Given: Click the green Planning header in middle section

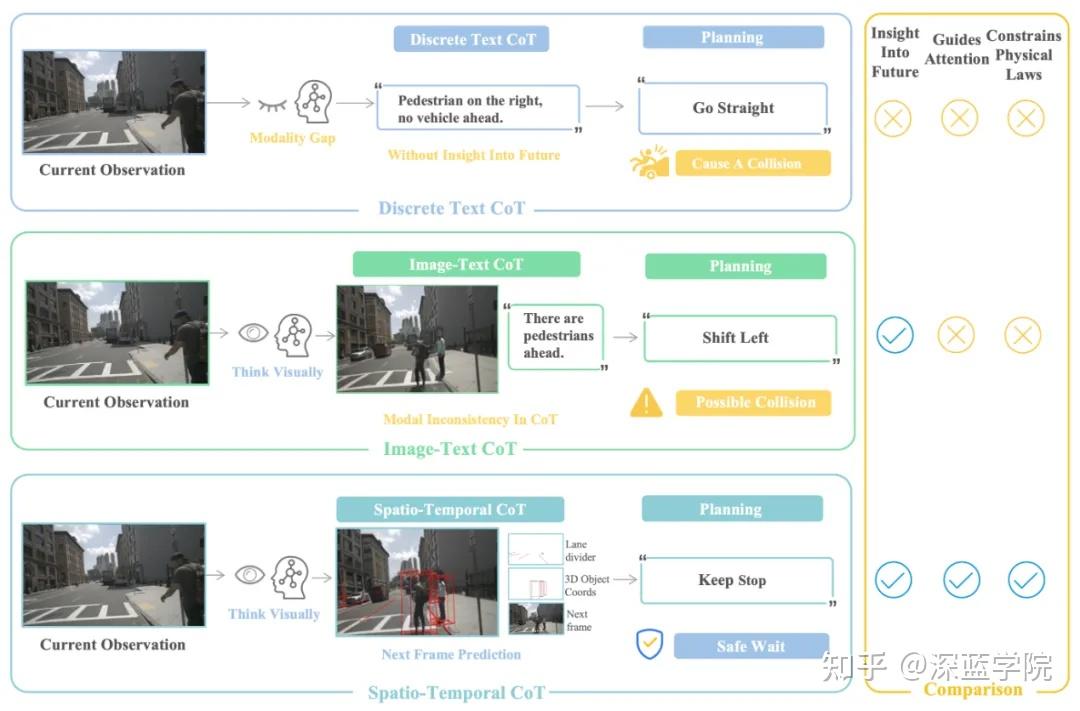Looking at the screenshot, I should click(x=736, y=266).
